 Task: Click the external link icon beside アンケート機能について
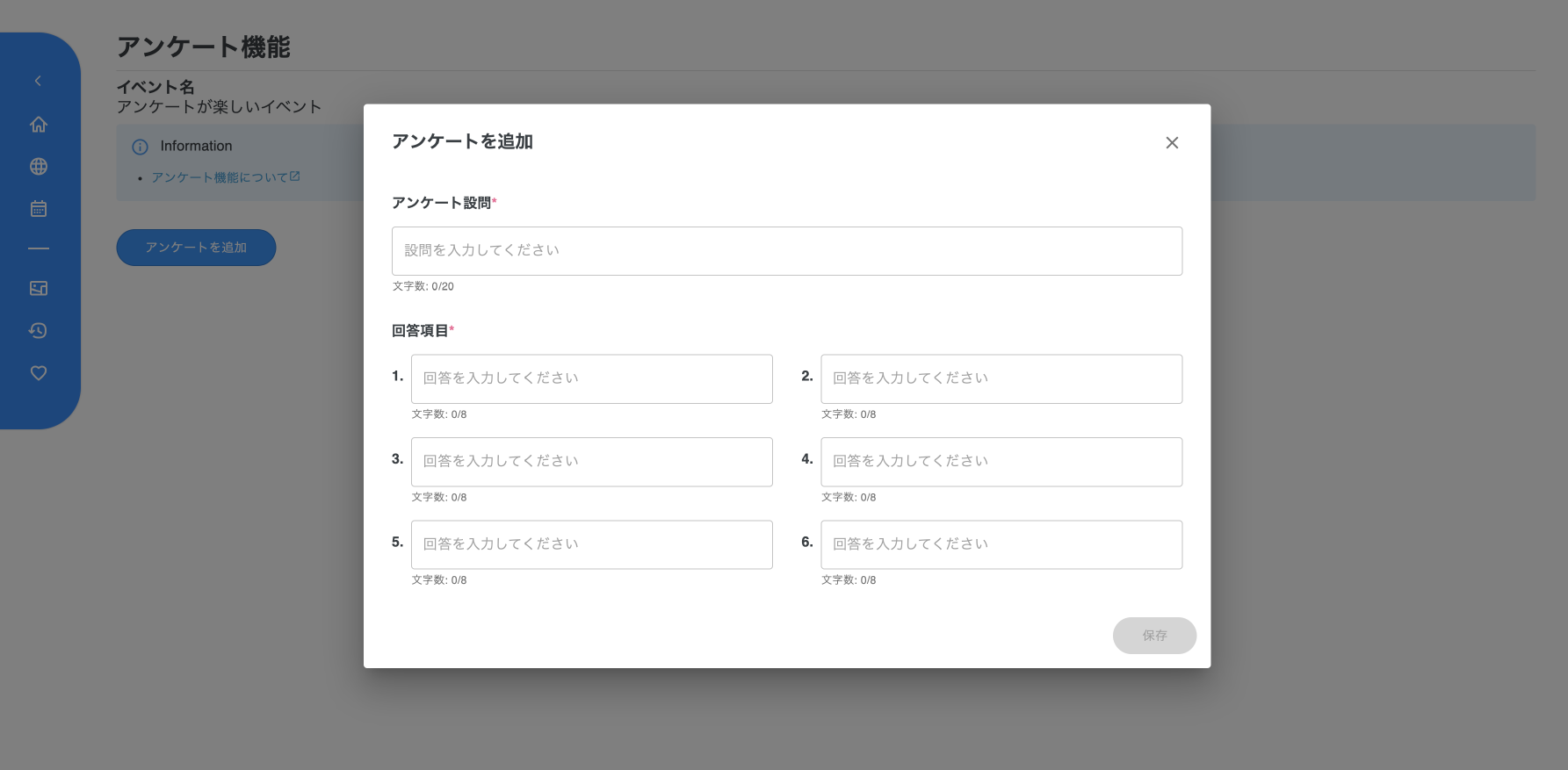295,176
